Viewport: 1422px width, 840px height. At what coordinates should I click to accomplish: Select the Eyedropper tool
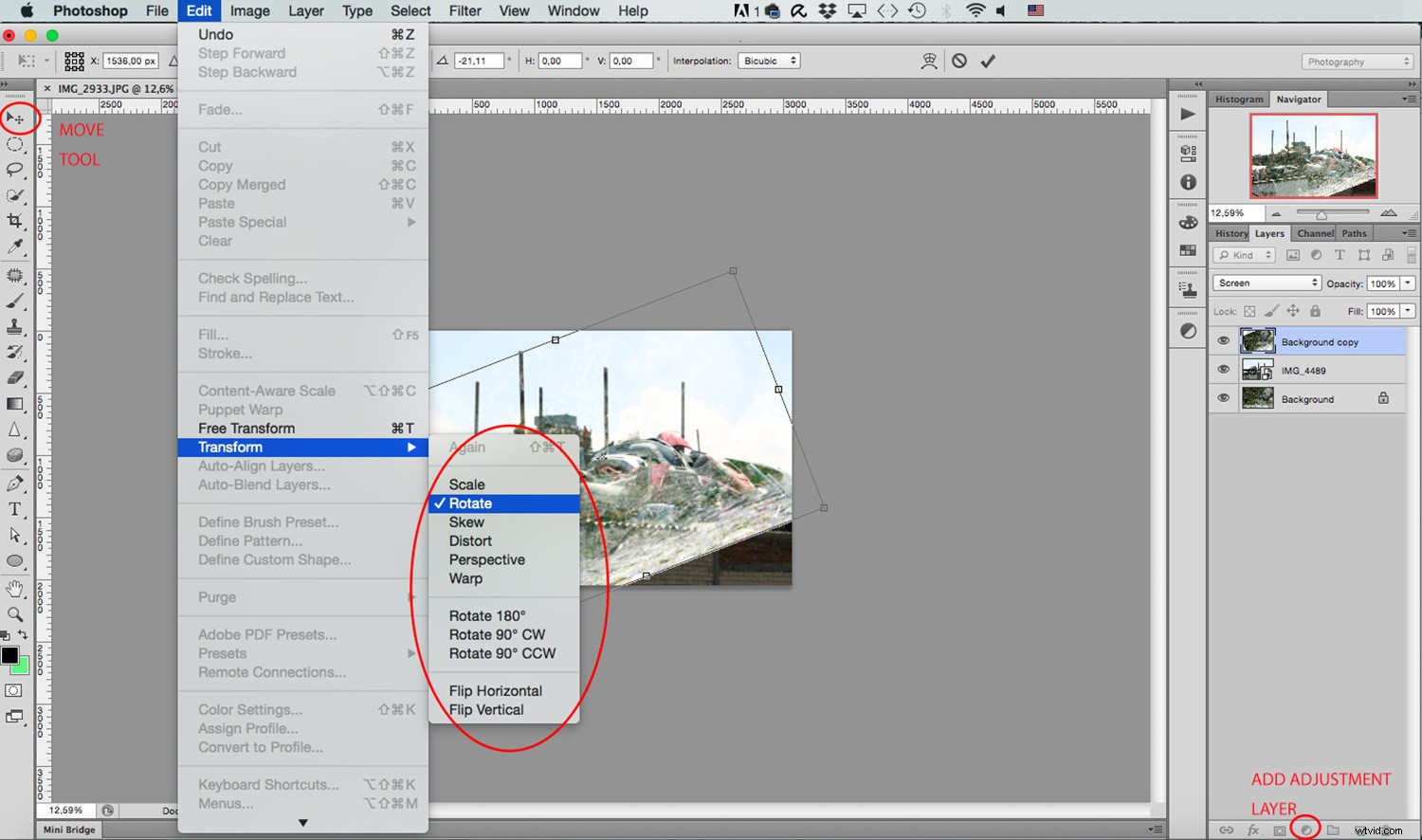tap(16, 244)
